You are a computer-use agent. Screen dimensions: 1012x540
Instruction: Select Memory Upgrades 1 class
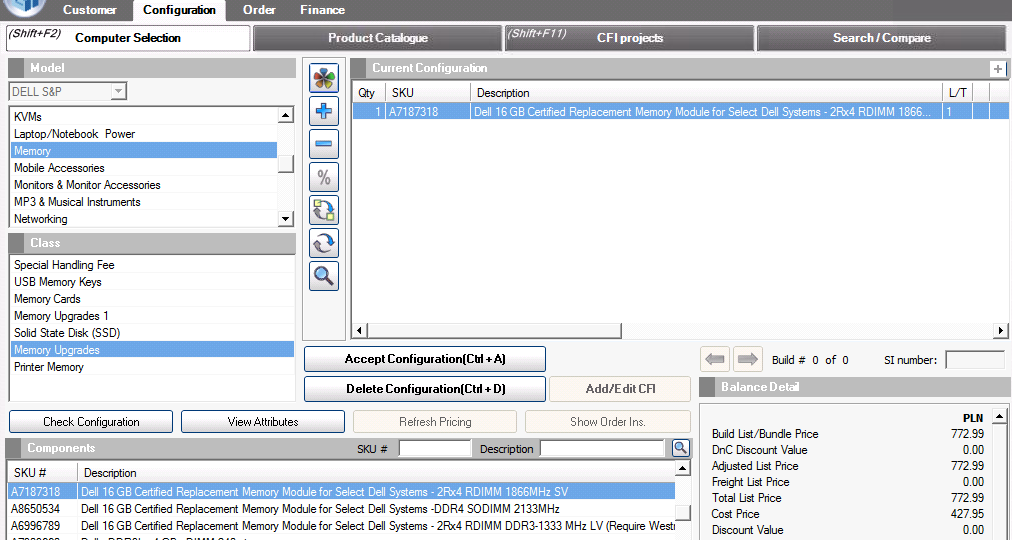152,315
